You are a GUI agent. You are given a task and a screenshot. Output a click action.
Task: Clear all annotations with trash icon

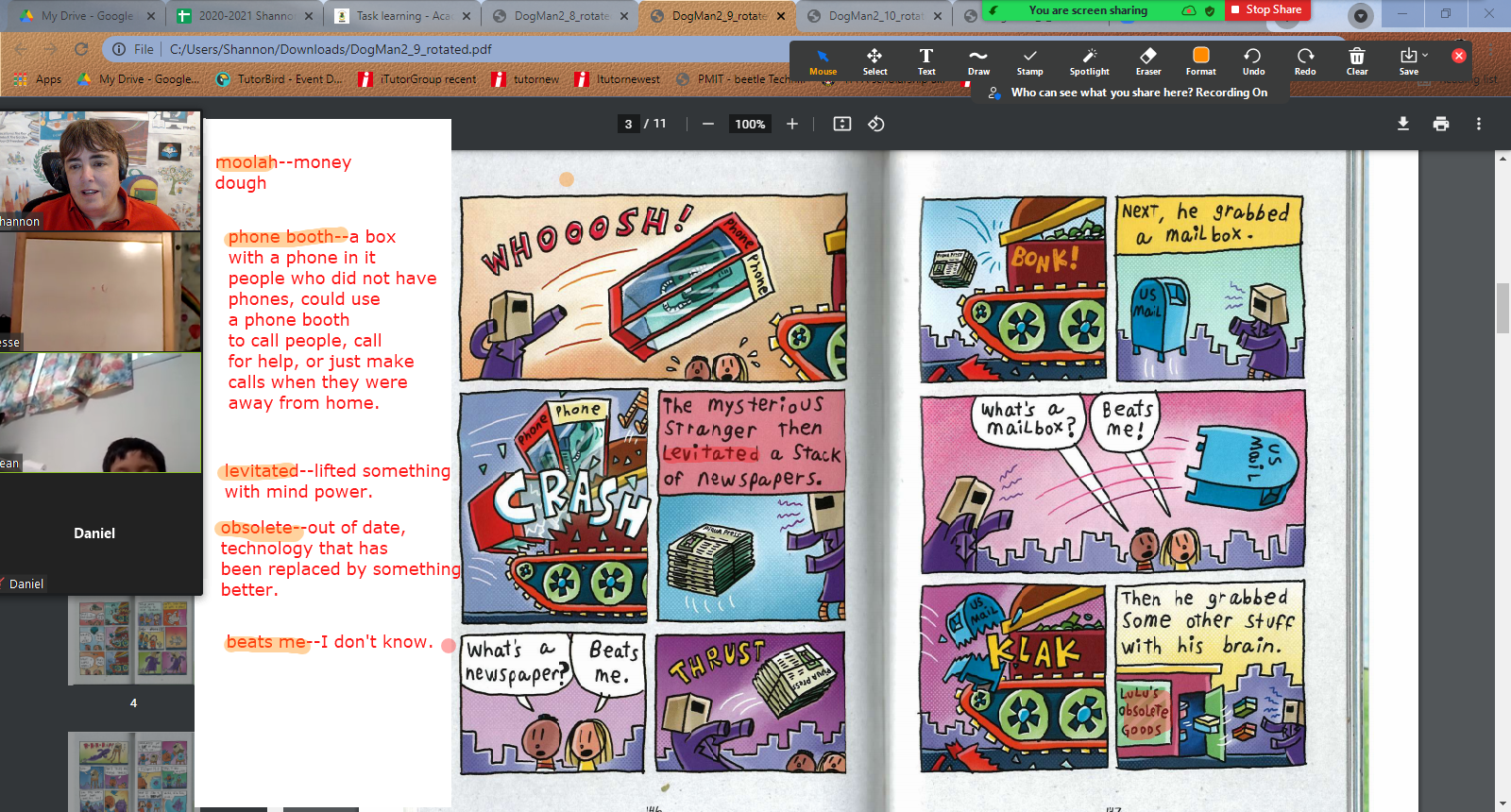[1357, 62]
